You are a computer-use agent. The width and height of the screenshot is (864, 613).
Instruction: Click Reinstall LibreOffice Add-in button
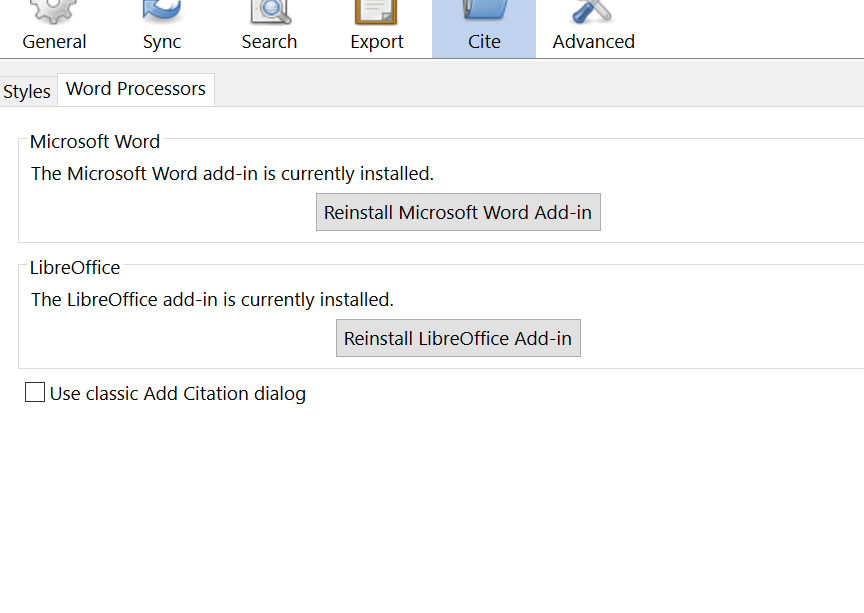point(458,338)
